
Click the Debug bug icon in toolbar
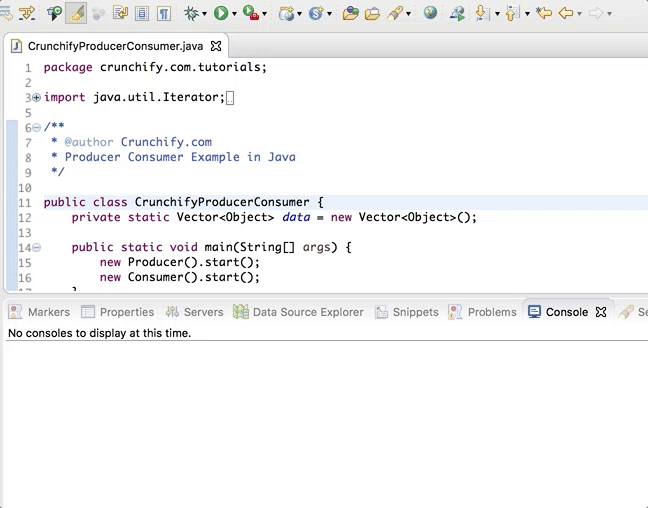click(x=191, y=13)
